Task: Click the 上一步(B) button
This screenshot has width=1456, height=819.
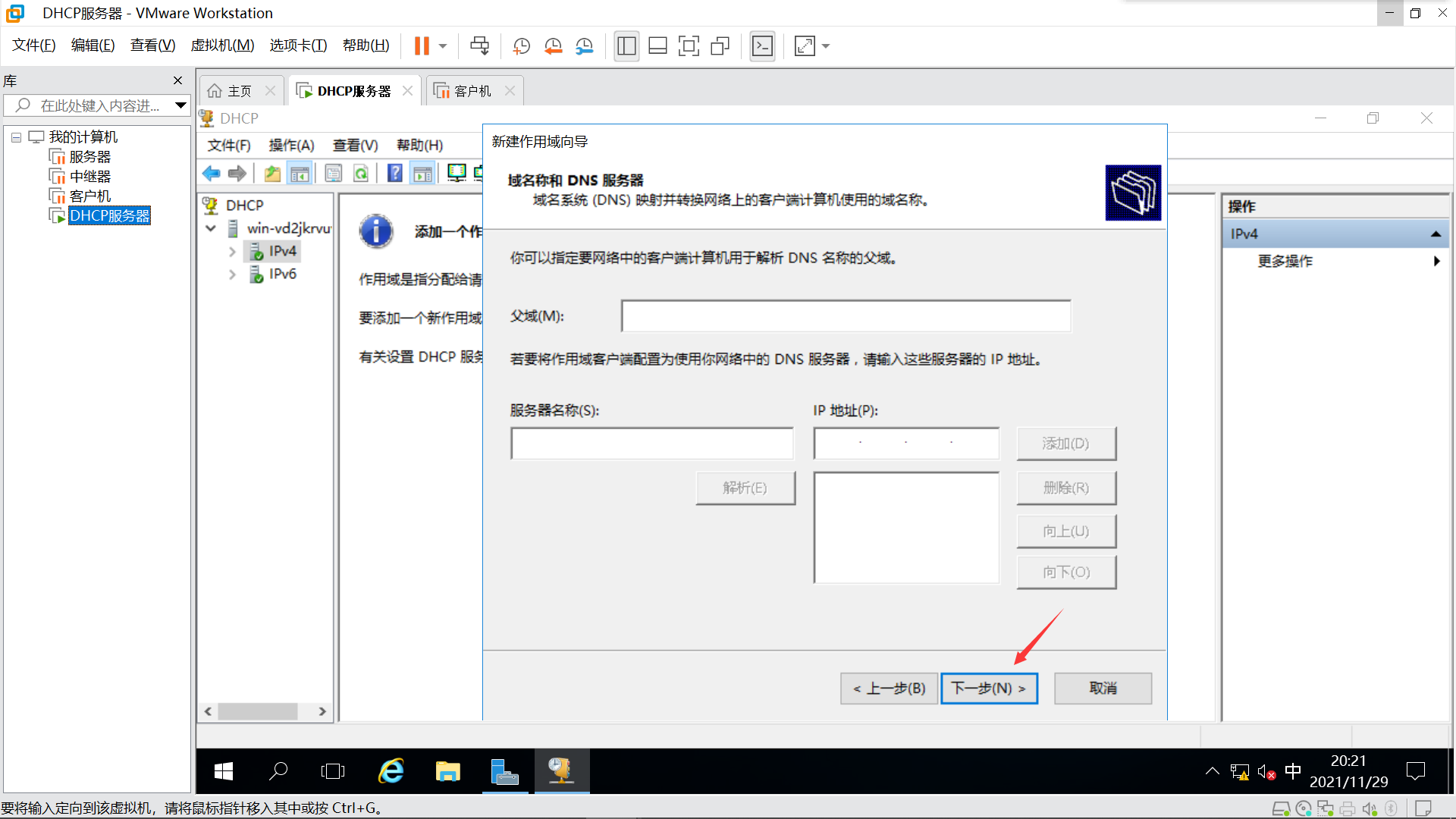Action: [889, 689]
